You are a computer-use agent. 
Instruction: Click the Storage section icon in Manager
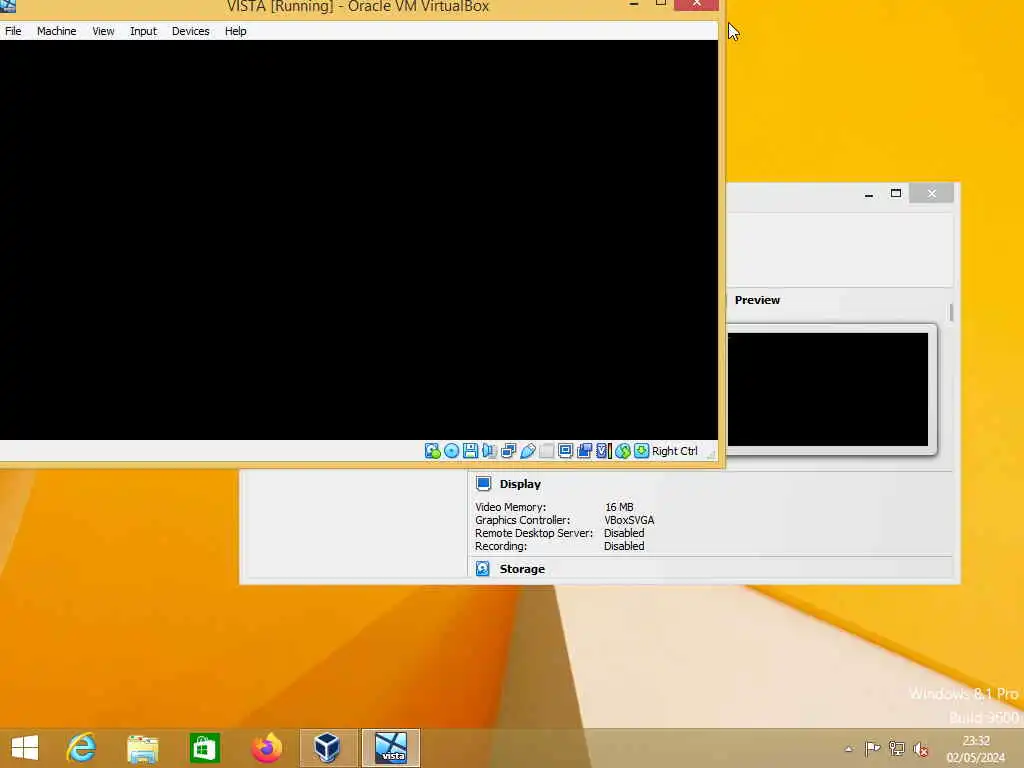(483, 569)
